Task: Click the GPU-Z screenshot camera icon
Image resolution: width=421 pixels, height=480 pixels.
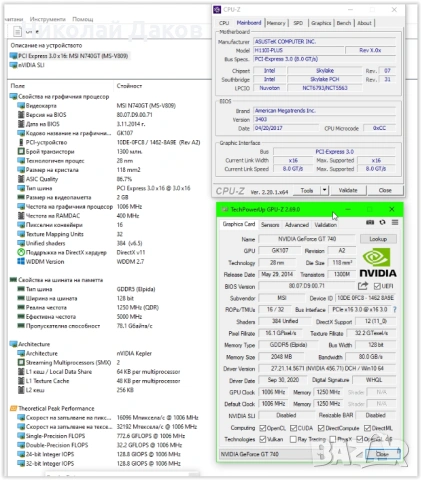Action: tap(370, 222)
